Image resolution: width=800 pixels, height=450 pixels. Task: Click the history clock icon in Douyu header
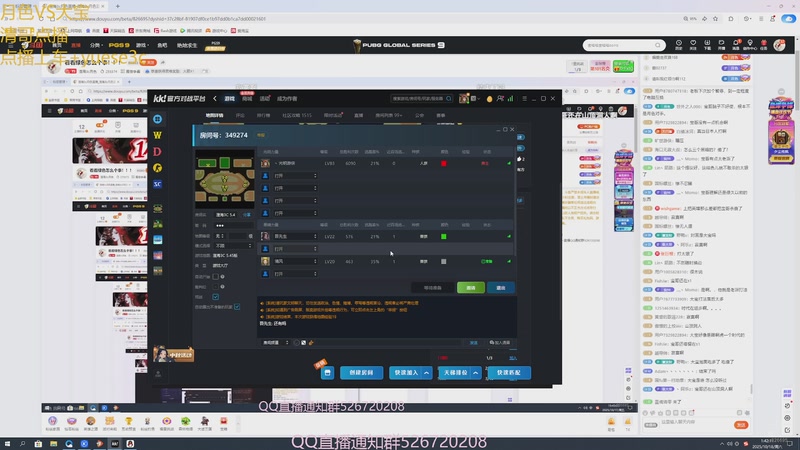[679, 45]
